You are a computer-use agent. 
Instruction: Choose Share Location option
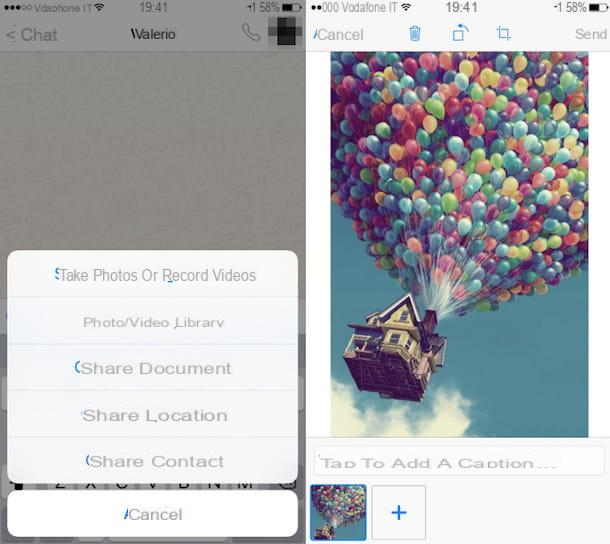point(152,415)
